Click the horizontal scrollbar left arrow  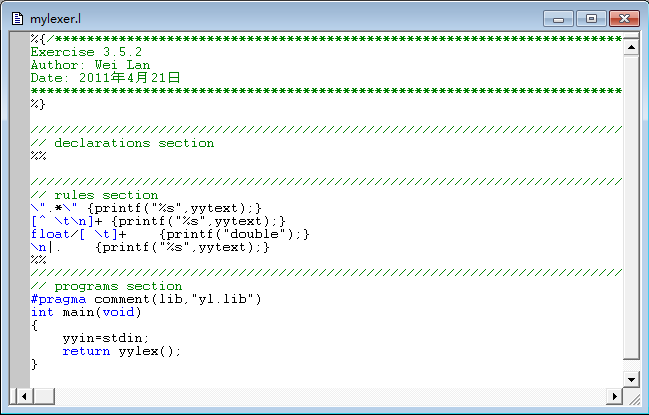[24, 396]
